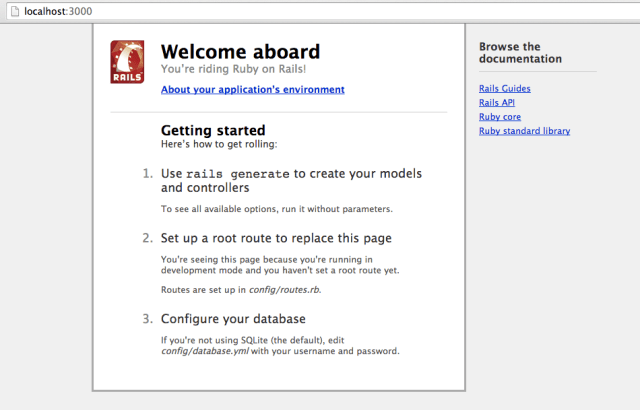The width and height of the screenshot is (640, 410).
Task: Click "You're seeing this page because" paragraph
Action: [280, 265]
